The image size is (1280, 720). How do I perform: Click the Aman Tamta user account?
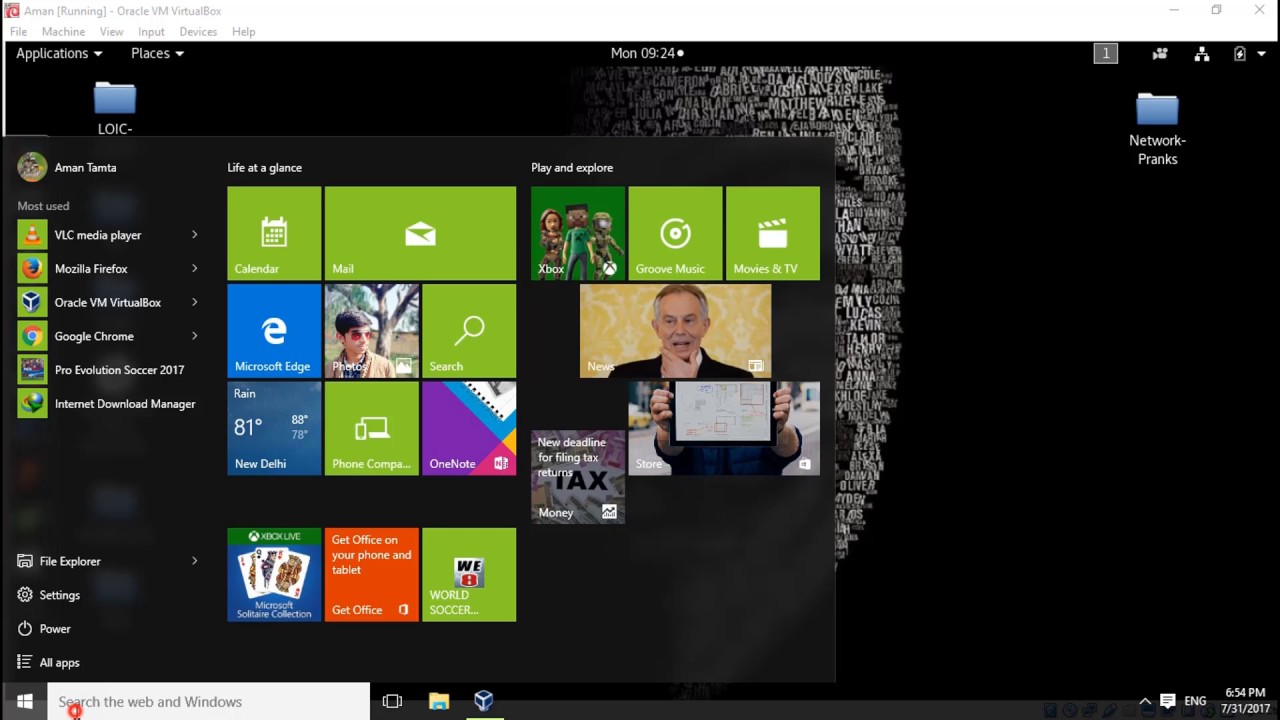67,167
